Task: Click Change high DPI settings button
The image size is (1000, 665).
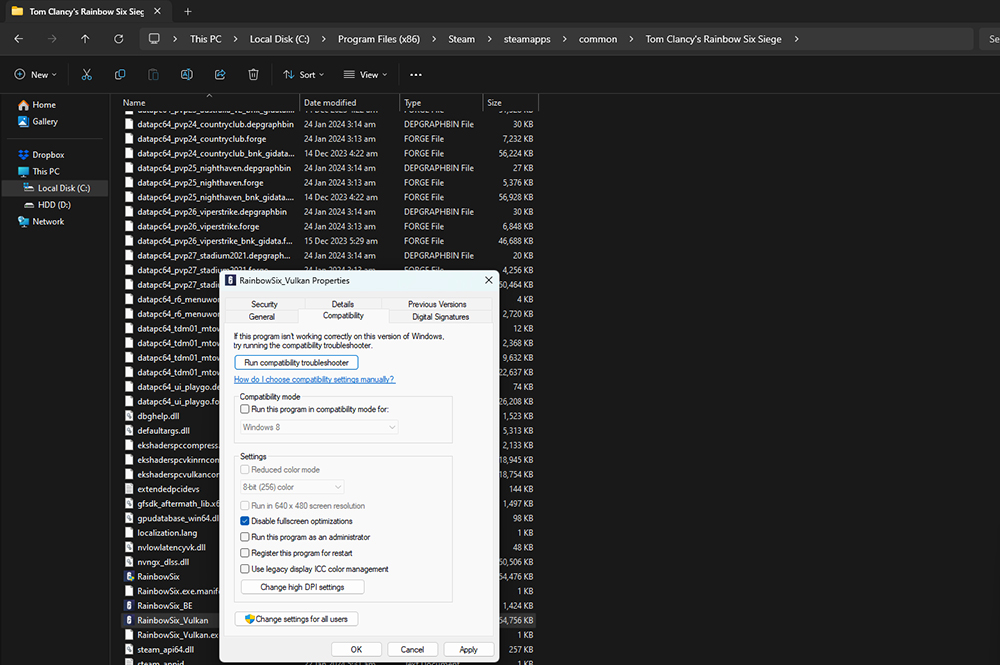Action: point(302,587)
